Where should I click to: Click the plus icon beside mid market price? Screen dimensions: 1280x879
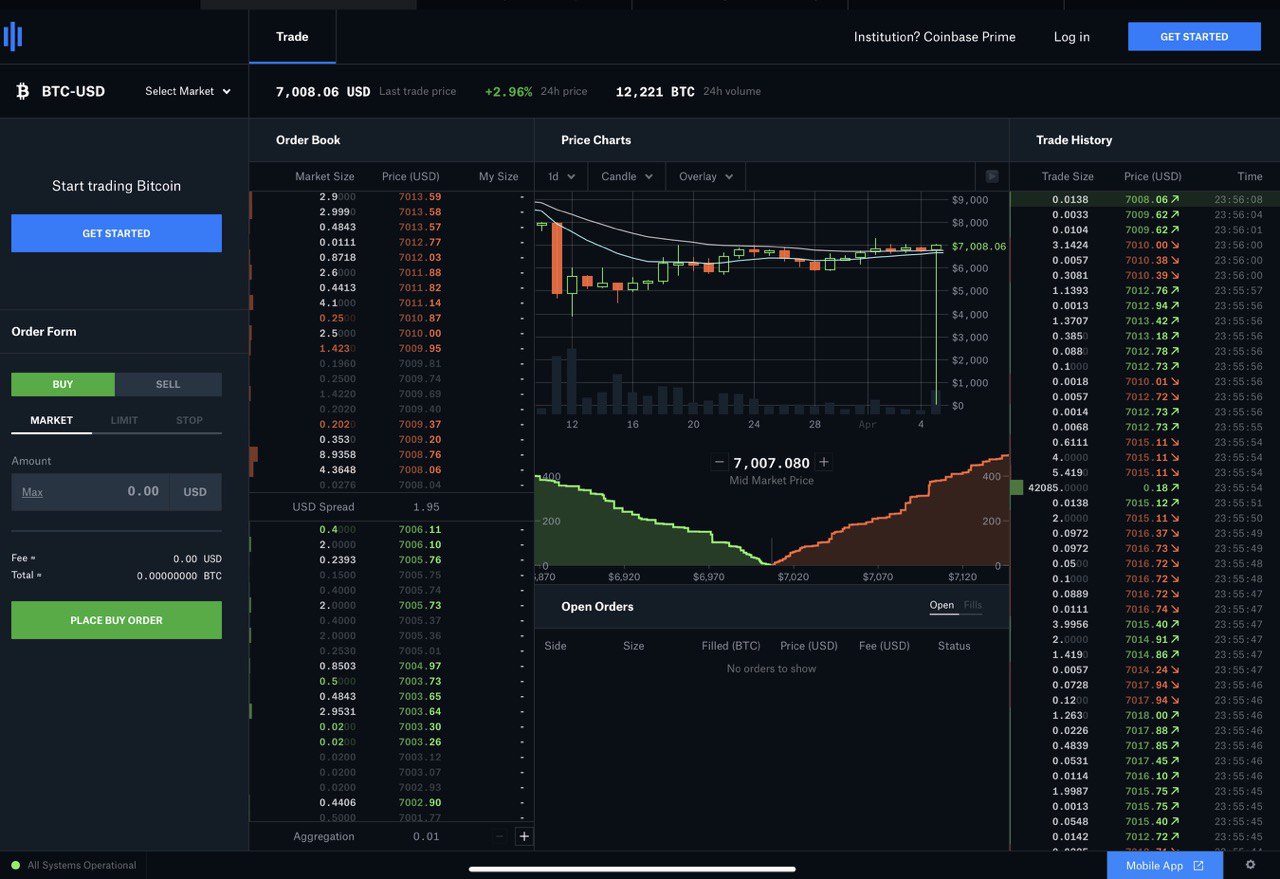(x=824, y=462)
